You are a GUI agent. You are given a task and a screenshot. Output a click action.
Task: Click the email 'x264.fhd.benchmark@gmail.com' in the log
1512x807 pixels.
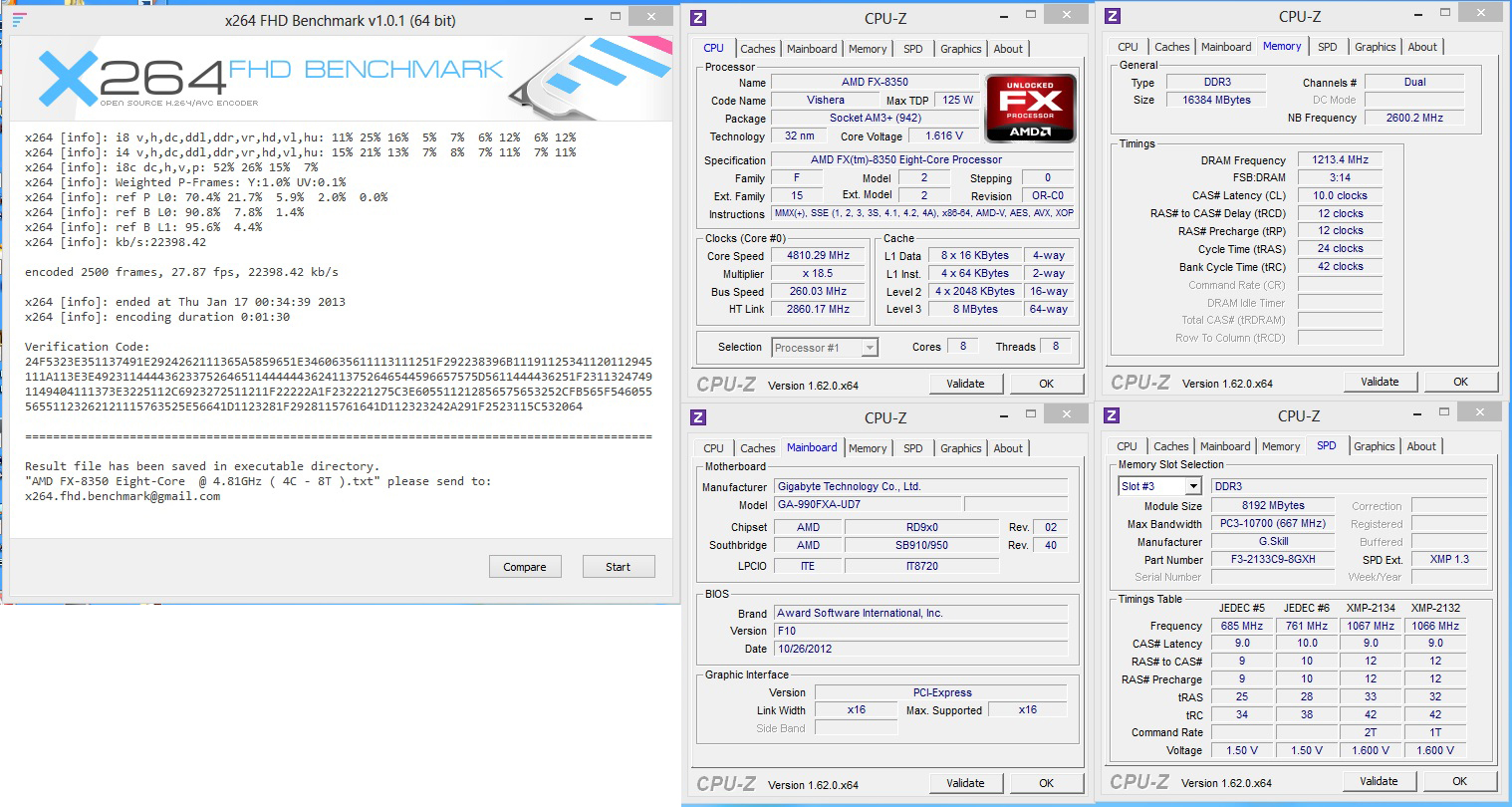(123, 496)
